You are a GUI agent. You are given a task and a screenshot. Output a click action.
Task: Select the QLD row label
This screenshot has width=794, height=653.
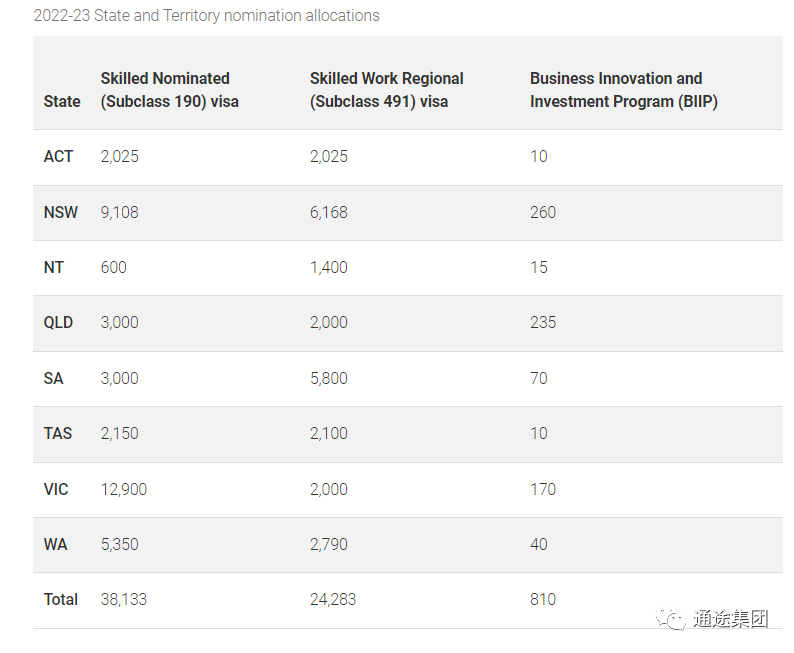[58, 322]
